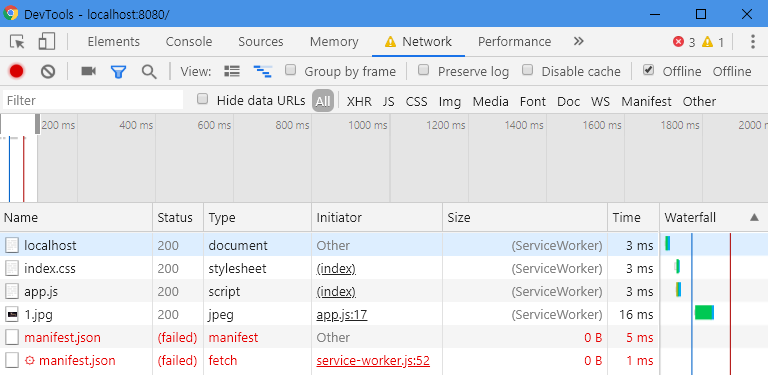
Task: Filter requests by Doc
Action: 569,102
